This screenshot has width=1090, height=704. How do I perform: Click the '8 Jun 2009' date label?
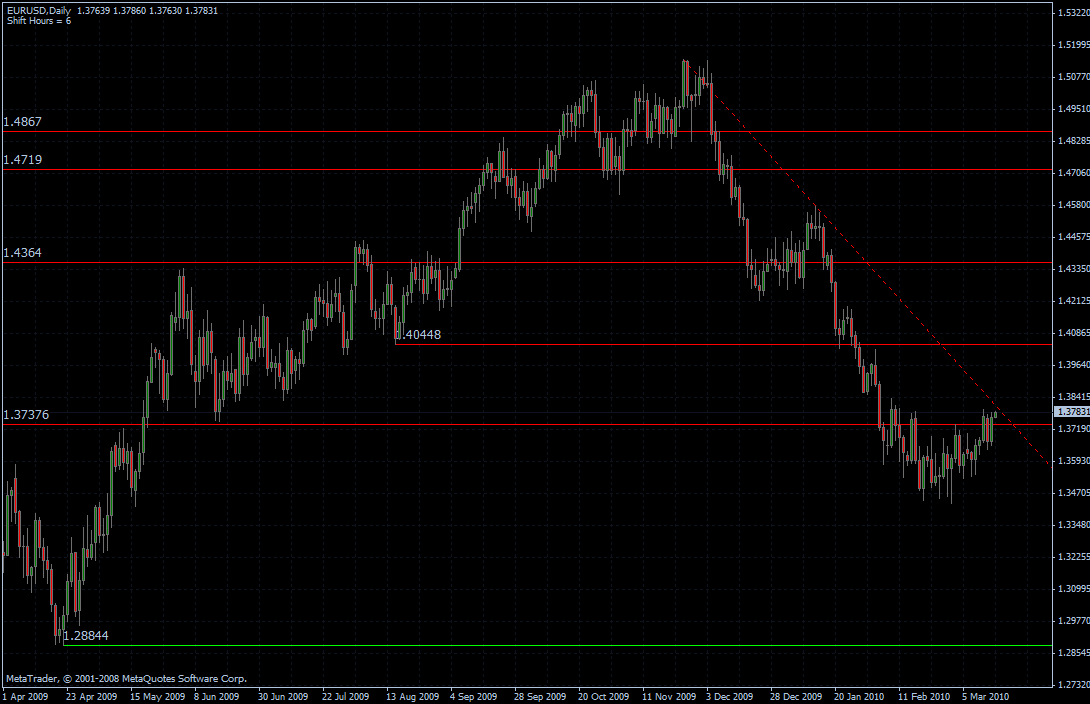pos(216,696)
